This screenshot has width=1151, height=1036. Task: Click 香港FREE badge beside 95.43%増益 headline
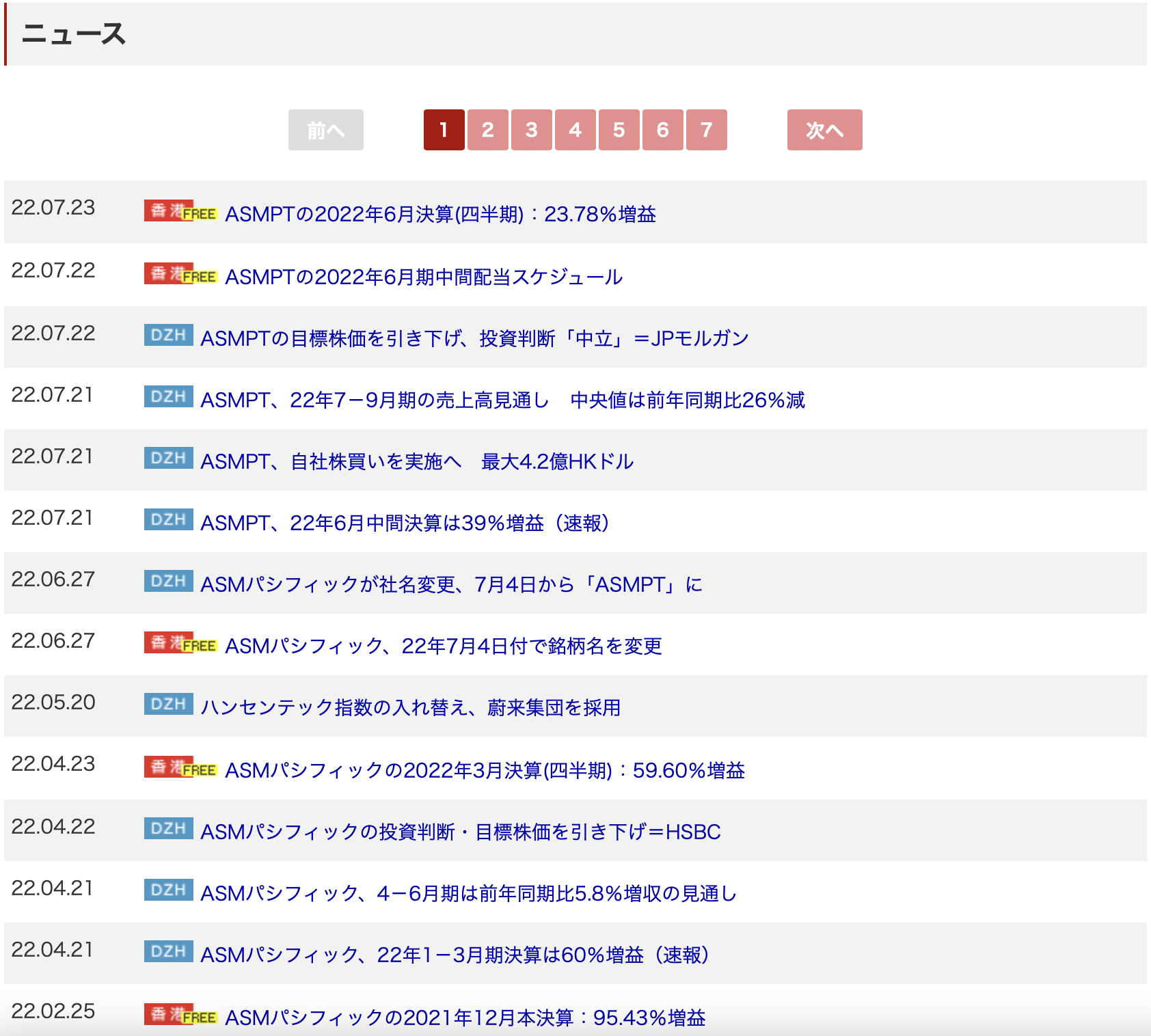coord(180,1014)
